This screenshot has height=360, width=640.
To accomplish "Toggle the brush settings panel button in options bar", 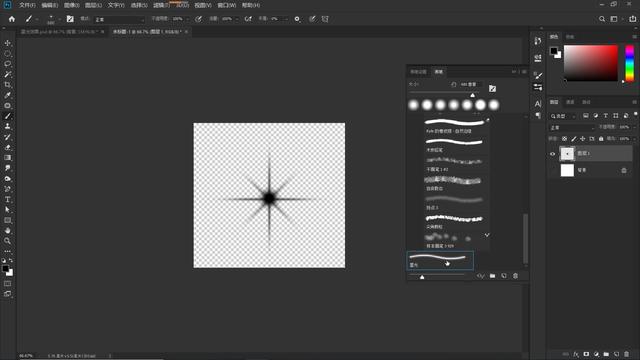I will click(x=70, y=19).
